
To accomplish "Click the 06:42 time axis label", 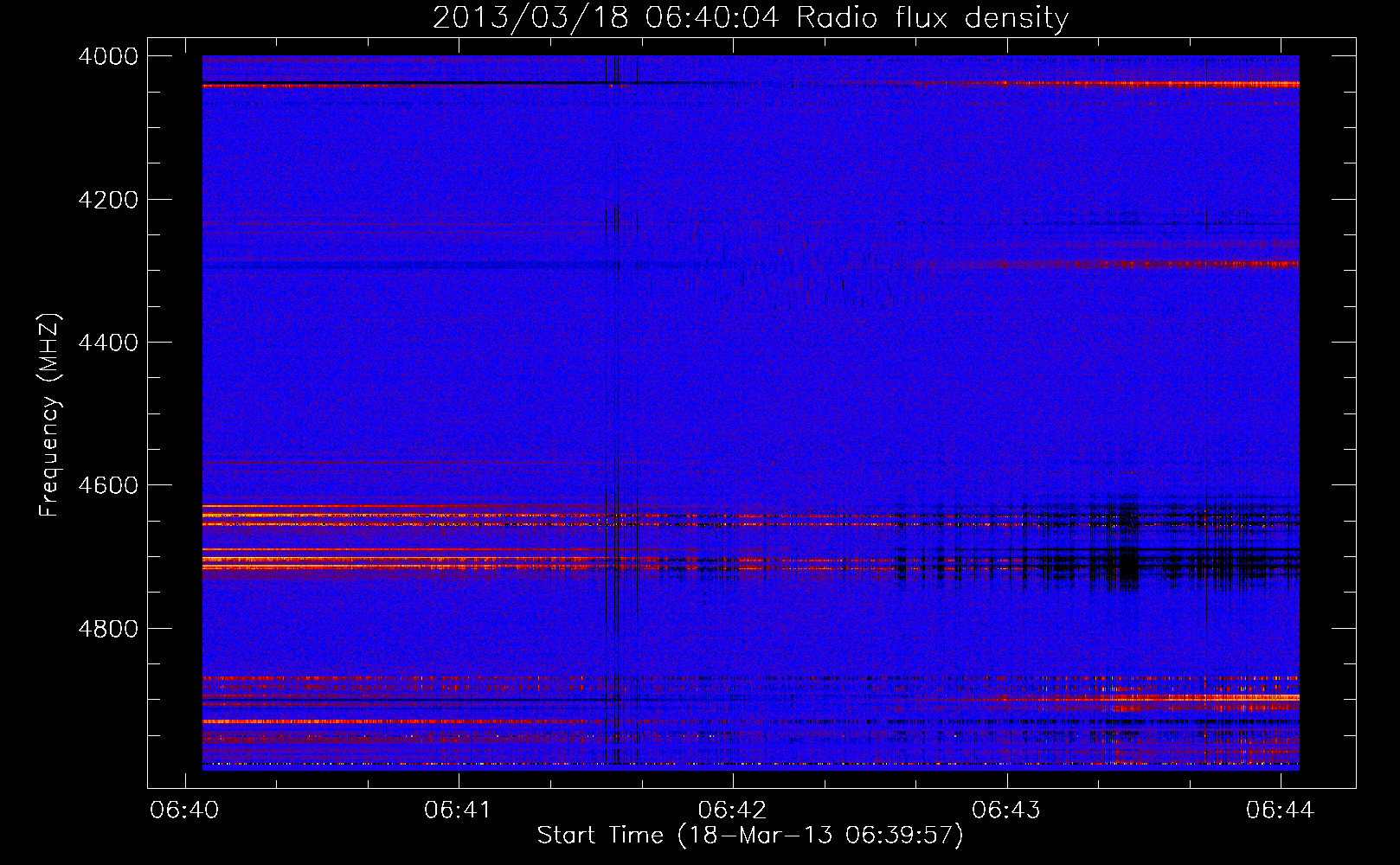I will coord(732,810).
